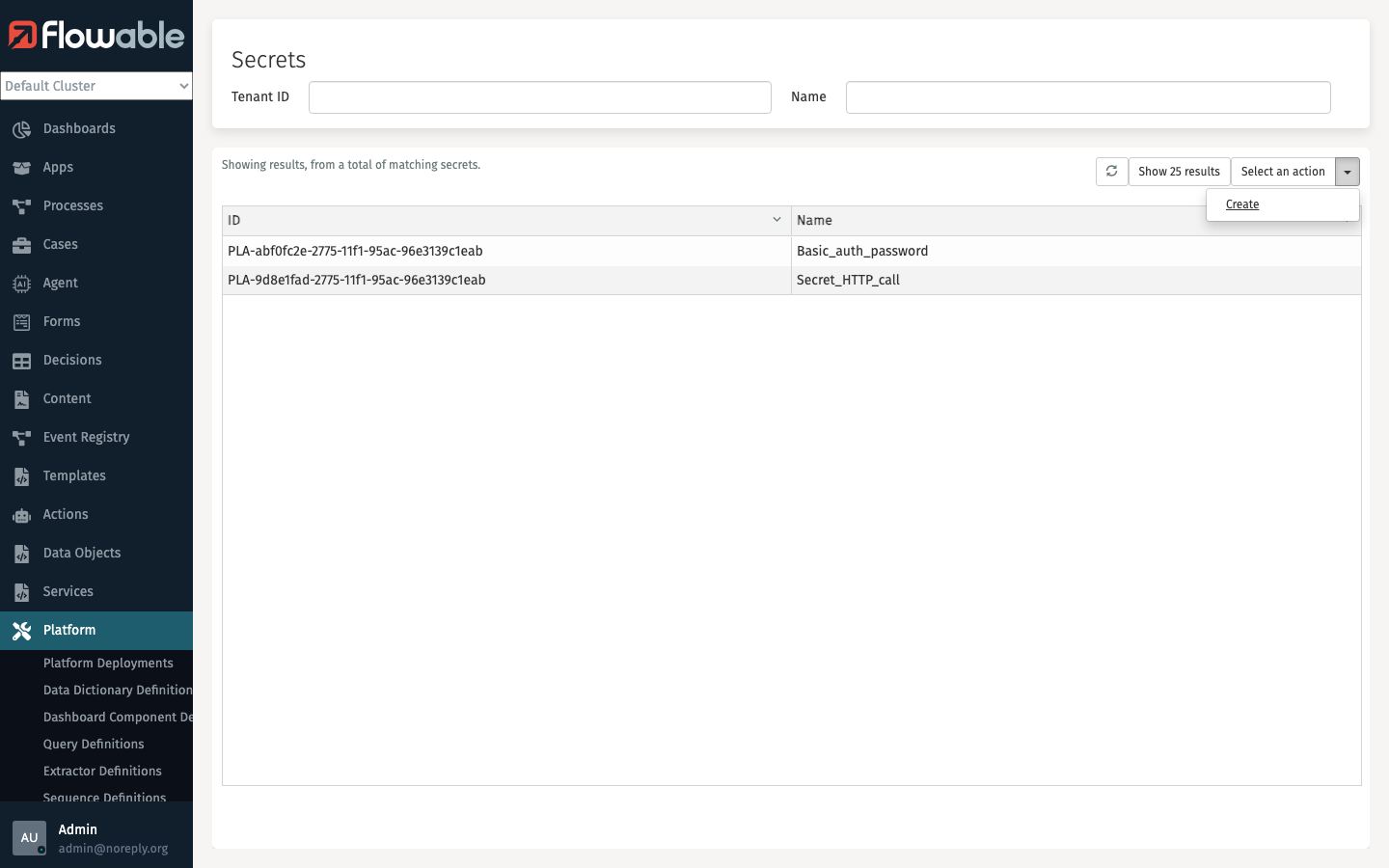
Task: Open Show 25 results page size selector
Action: pos(1179,172)
